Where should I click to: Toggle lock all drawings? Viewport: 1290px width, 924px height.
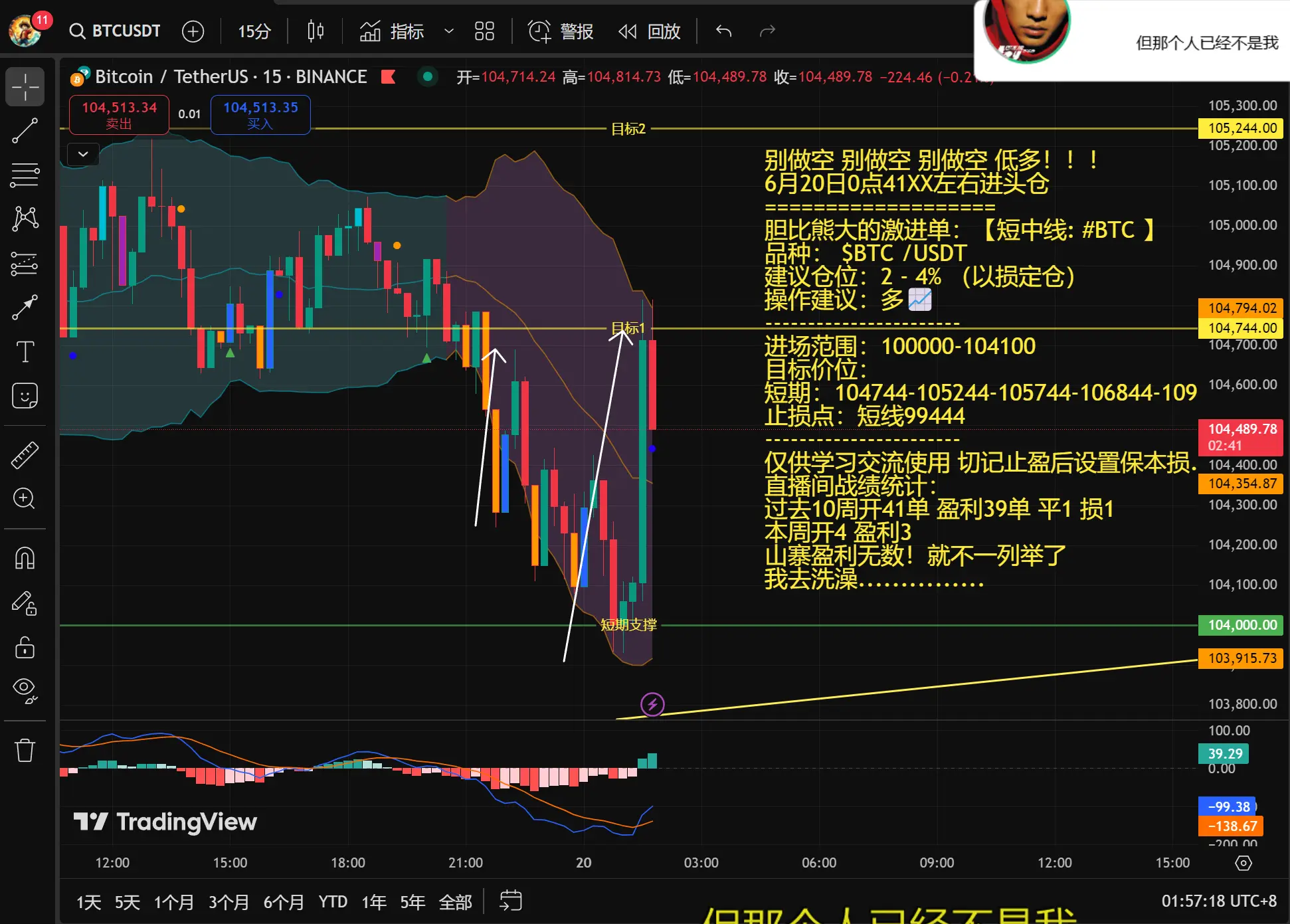[25, 647]
